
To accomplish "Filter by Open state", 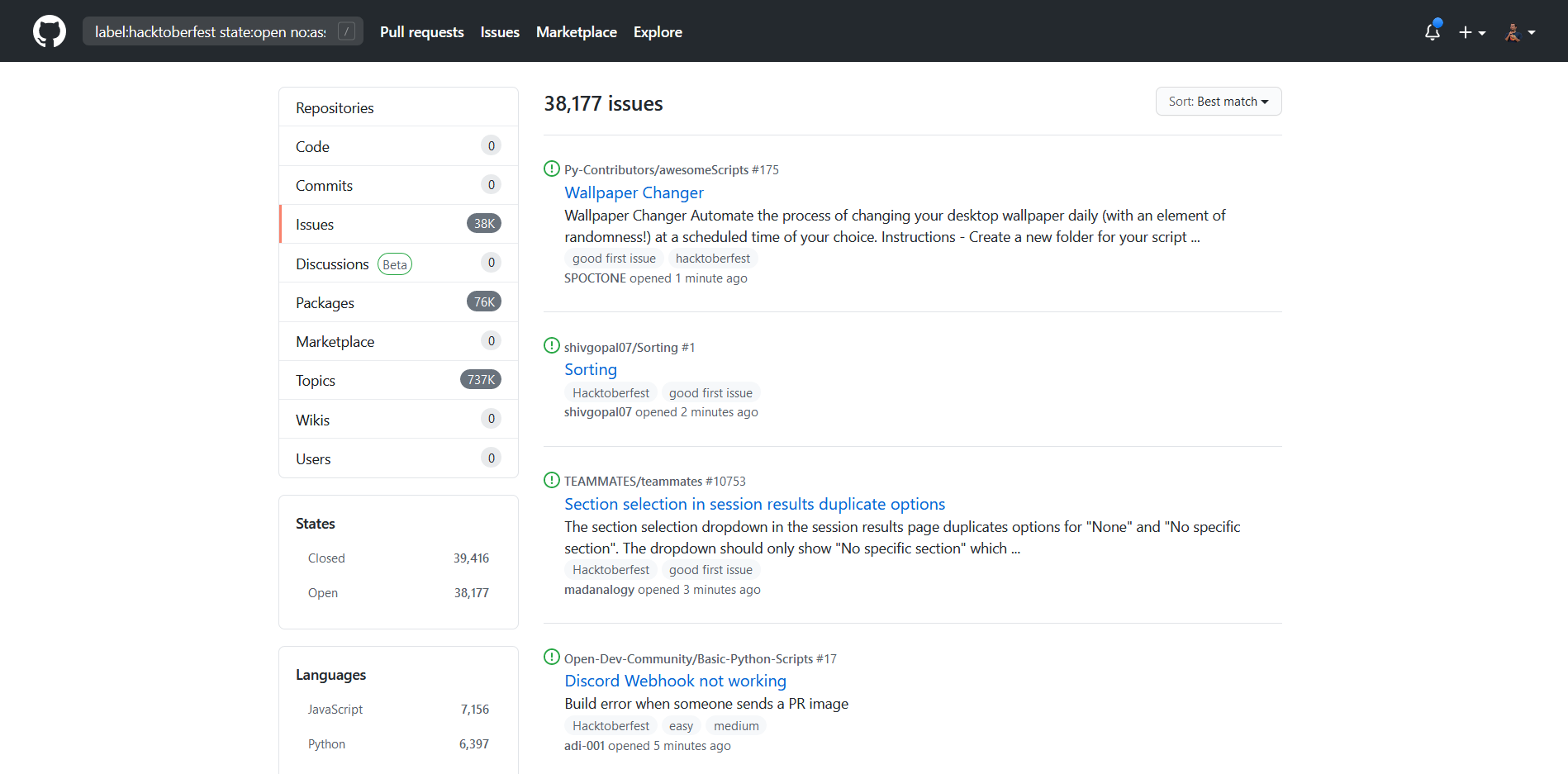I will (398, 593).
